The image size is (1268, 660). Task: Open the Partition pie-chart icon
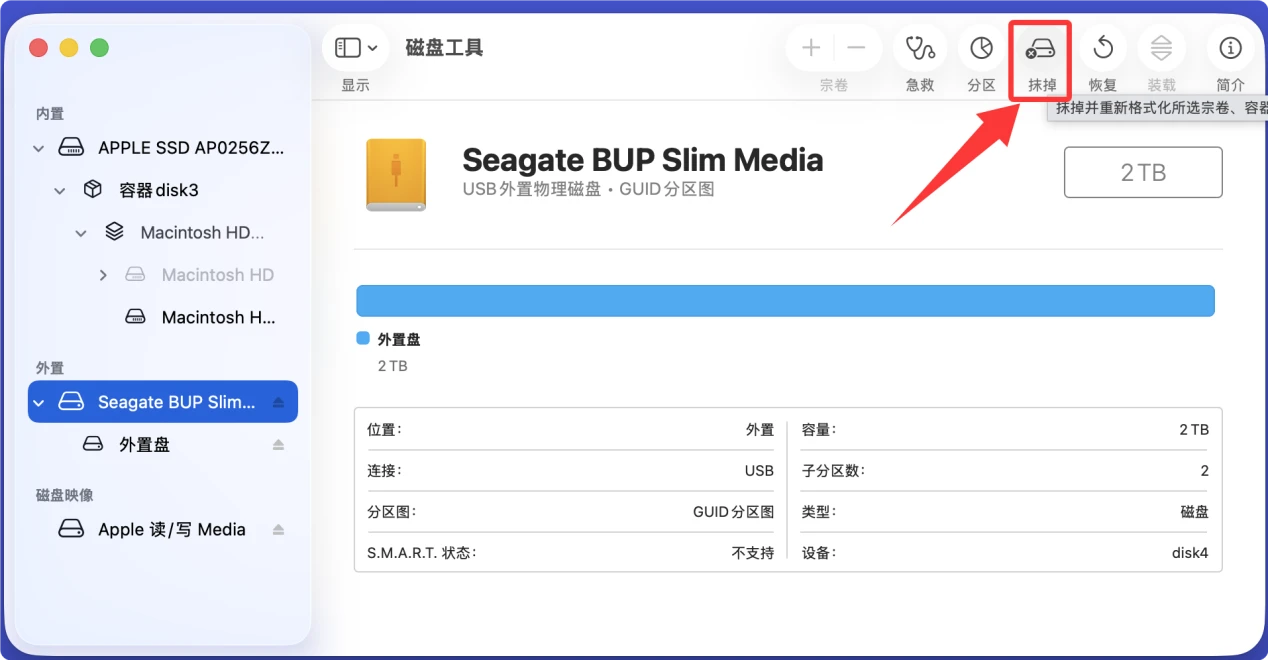[x=982, y=48]
